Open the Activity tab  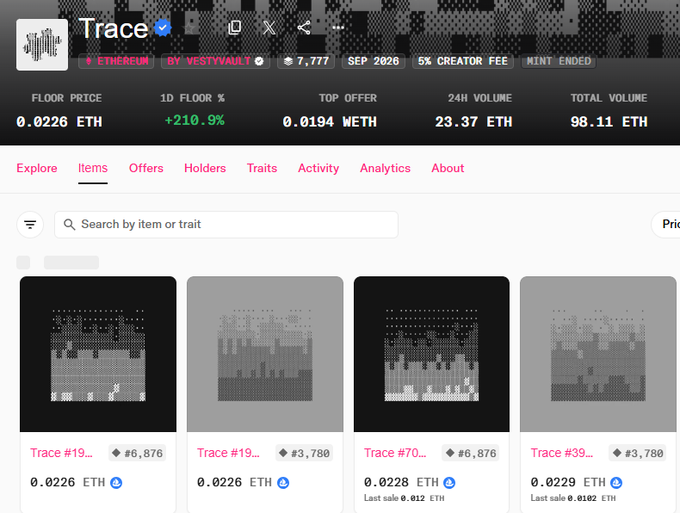(x=318, y=168)
